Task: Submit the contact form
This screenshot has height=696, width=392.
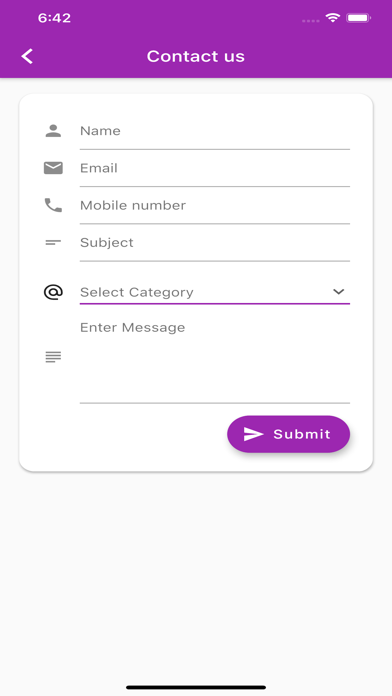Action: click(x=289, y=434)
